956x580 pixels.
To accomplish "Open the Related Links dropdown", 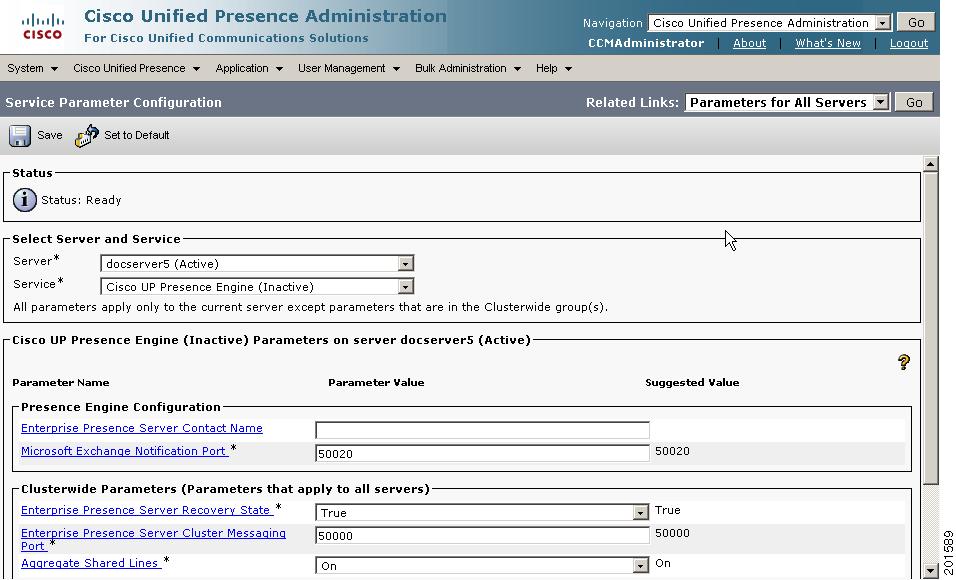I will (x=787, y=102).
